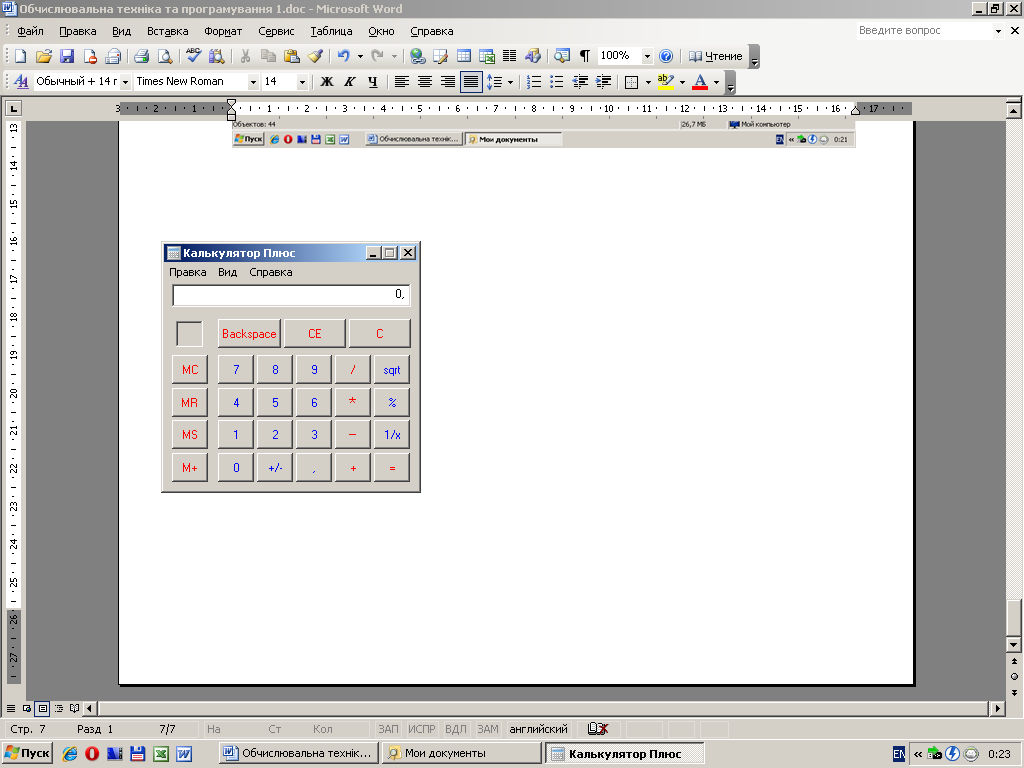Image resolution: width=1024 pixels, height=768 pixels.
Task: Open the line spacing dropdown arrow
Action: pos(510,82)
